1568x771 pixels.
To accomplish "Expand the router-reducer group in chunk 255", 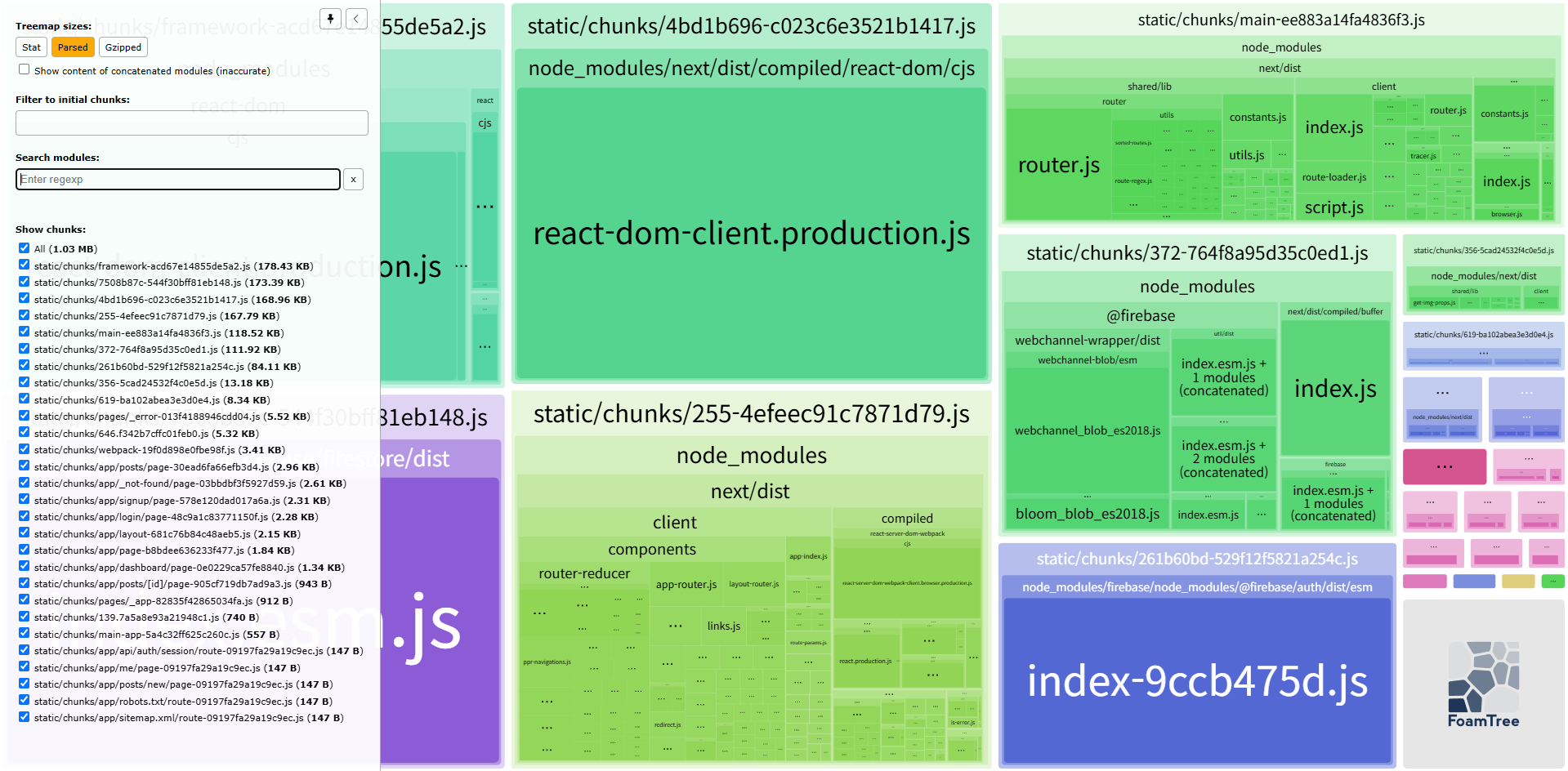I will tap(584, 573).
